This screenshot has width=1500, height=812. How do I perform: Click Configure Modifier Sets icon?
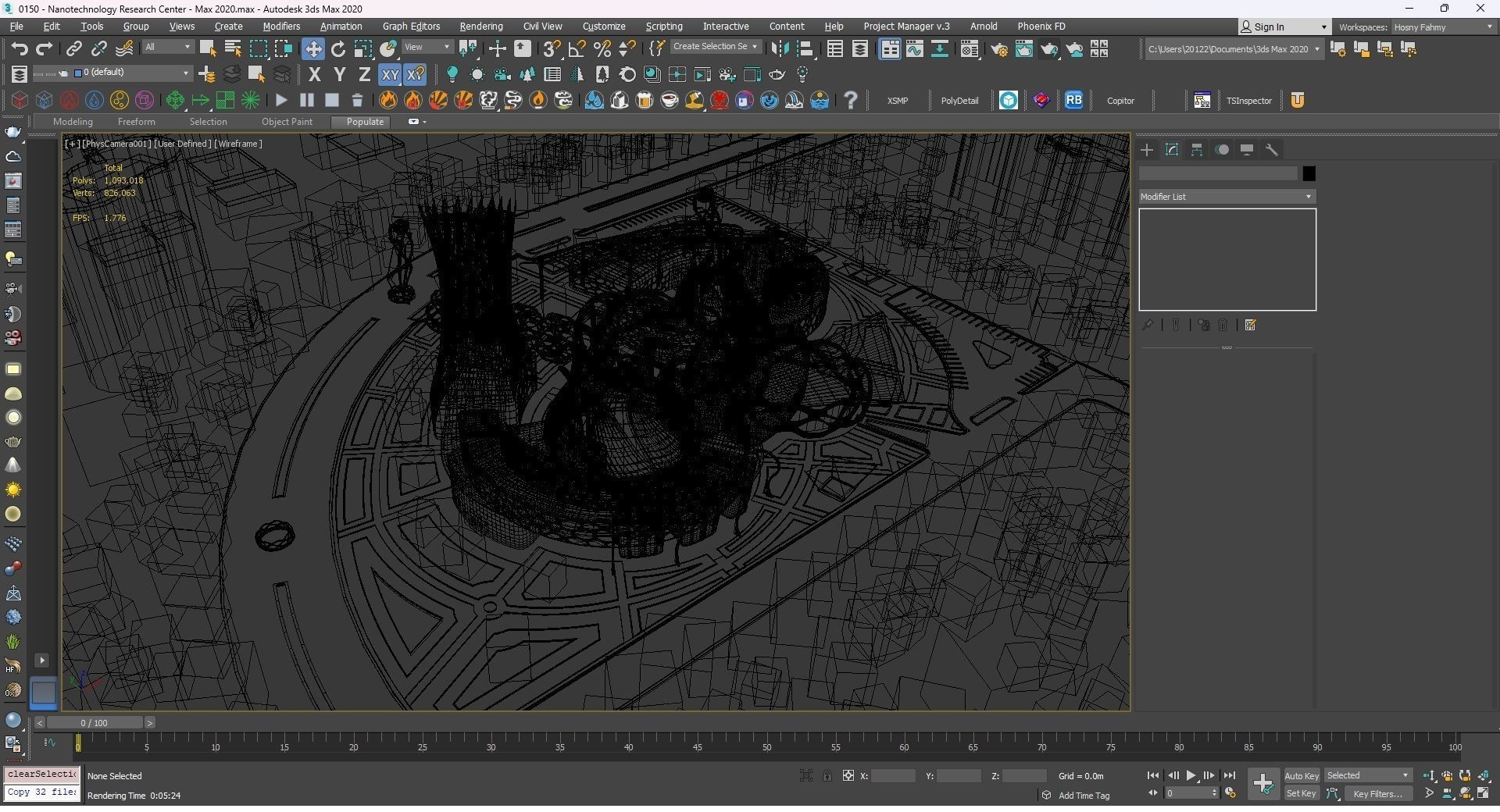click(x=1250, y=326)
